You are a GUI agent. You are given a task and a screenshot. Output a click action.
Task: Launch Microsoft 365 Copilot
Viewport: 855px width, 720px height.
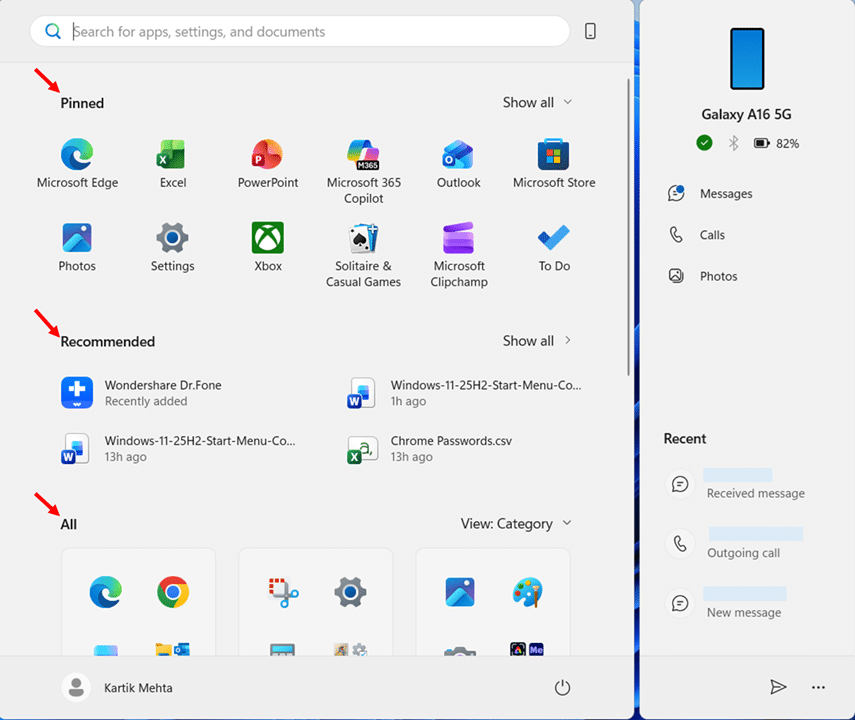(x=364, y=170)
